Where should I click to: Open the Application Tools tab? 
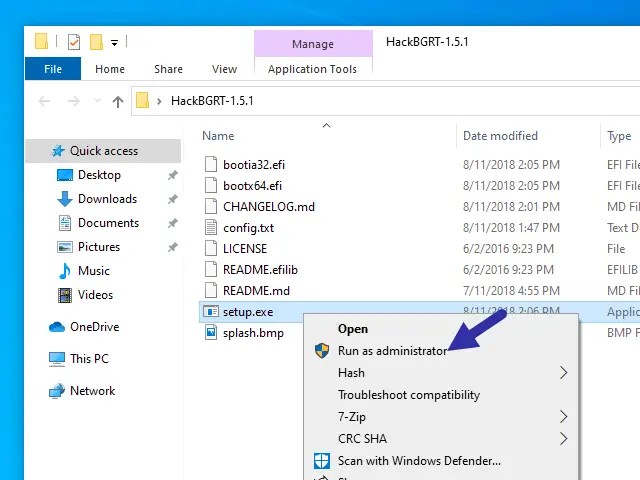click(x=312, y=69)
